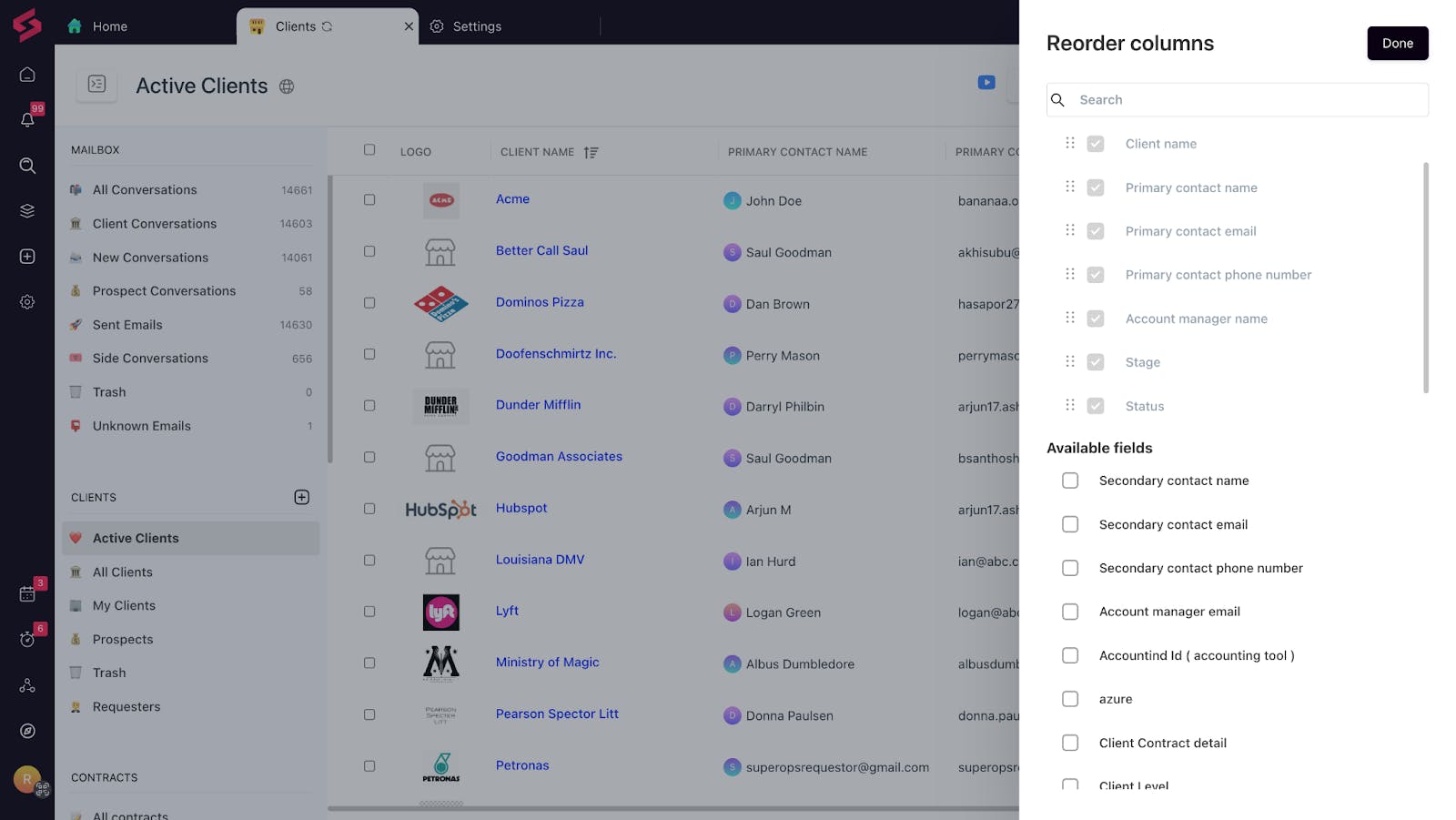
Task: Enable the Secondary contact name field
Action: 1070,481
